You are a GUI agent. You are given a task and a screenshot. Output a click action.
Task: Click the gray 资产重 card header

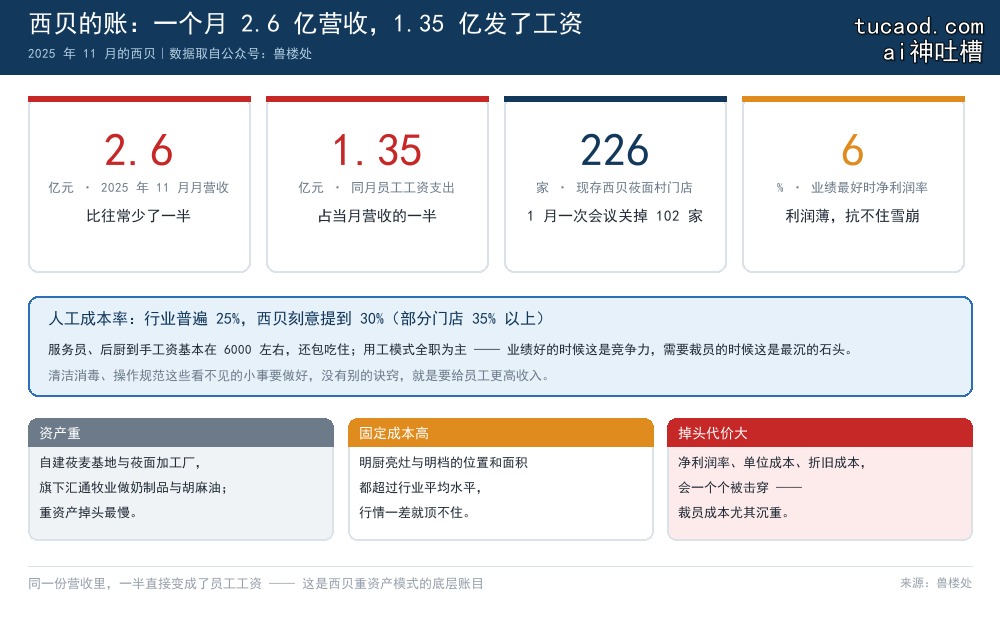pyautogui.click(x=181, y=433)
